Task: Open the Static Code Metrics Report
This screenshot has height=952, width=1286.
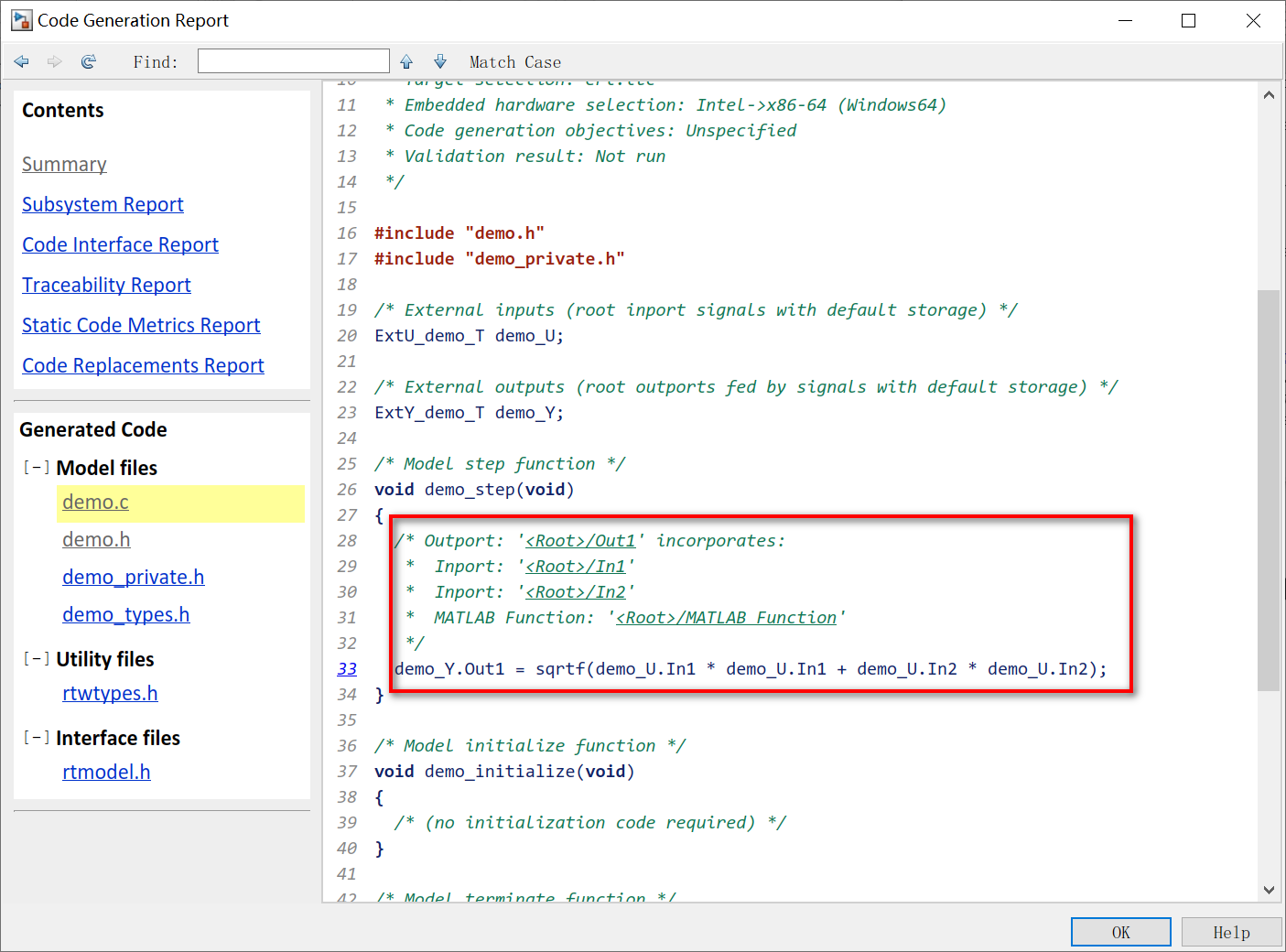Action: click(141, 325)
